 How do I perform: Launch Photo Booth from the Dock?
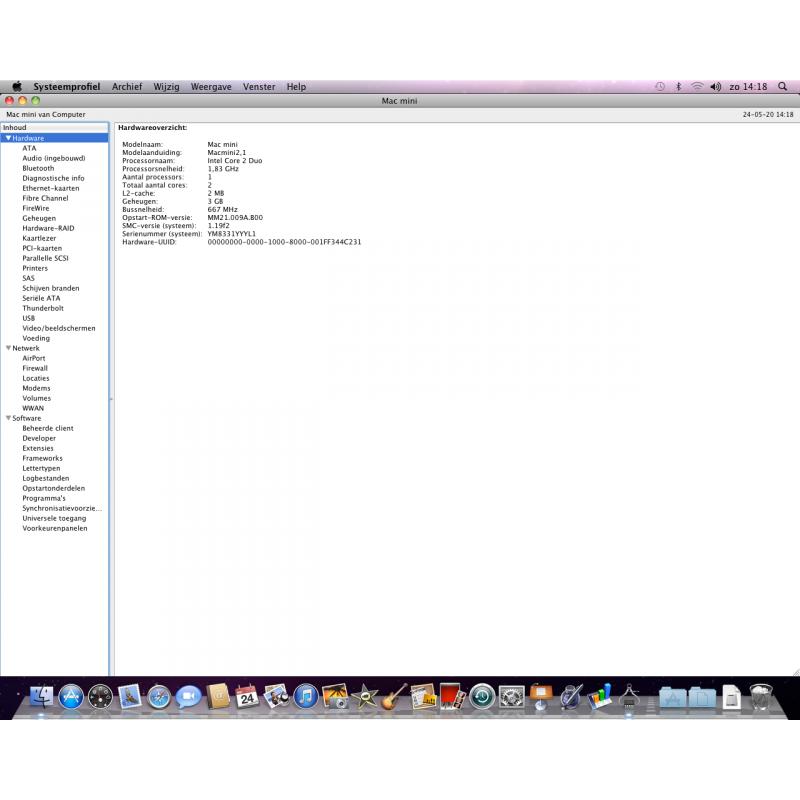pyautogui.click(x=453, y=697)
